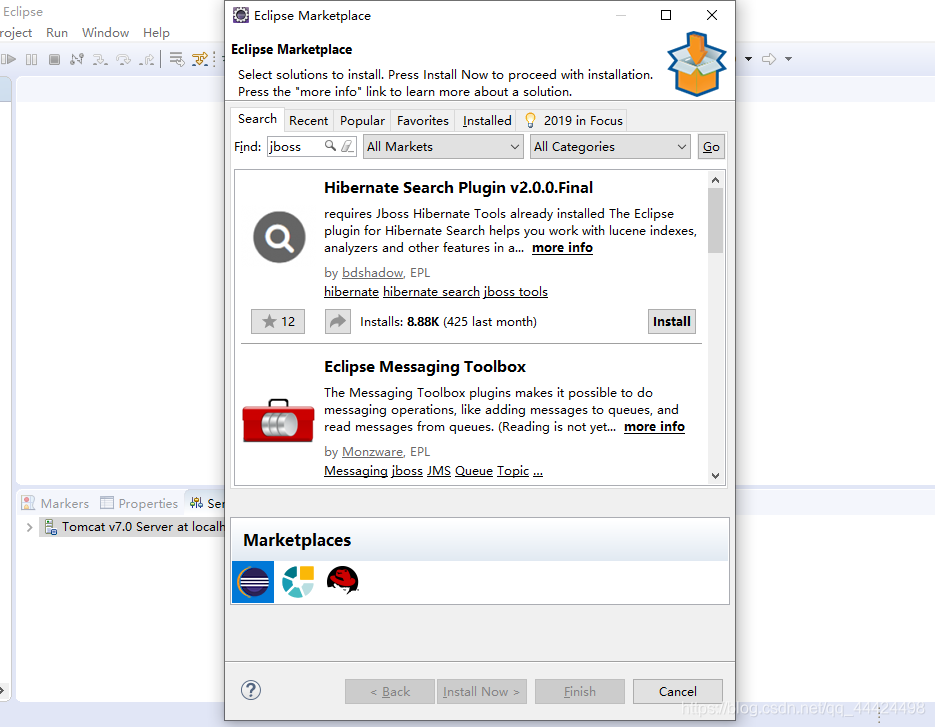Screen dimensions: 935x727
Task: Click the Disconnect icon in Eclipse toolbar
Action: point(77,59)
